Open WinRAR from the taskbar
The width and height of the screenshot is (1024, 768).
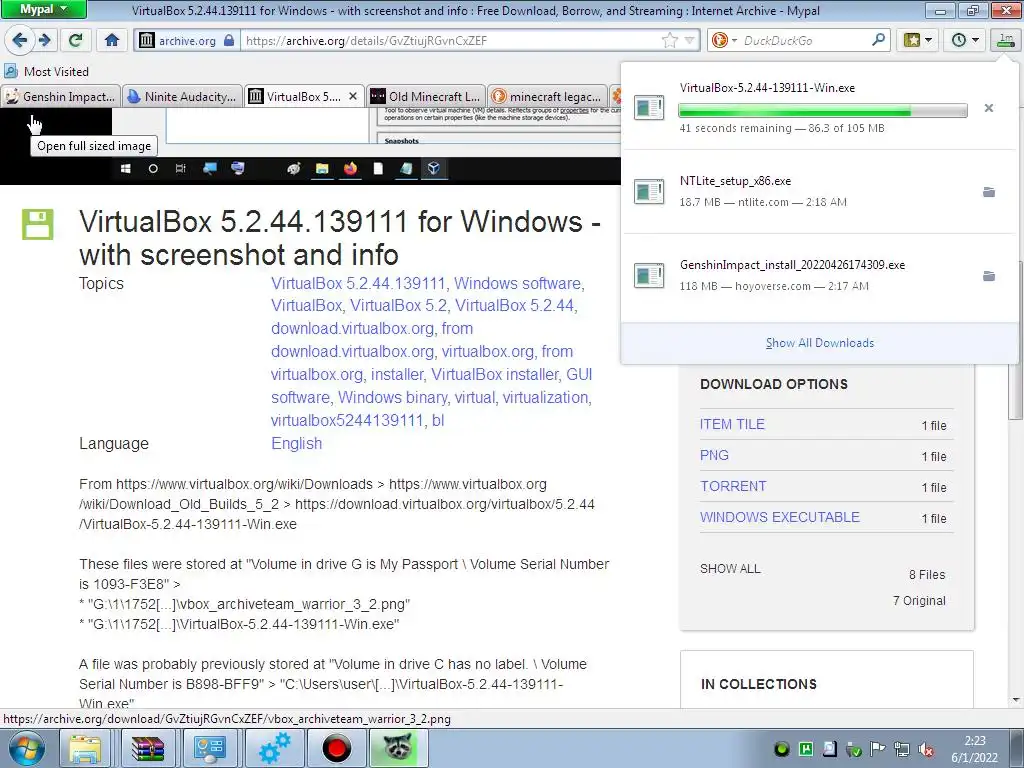[x=148, y=749]
